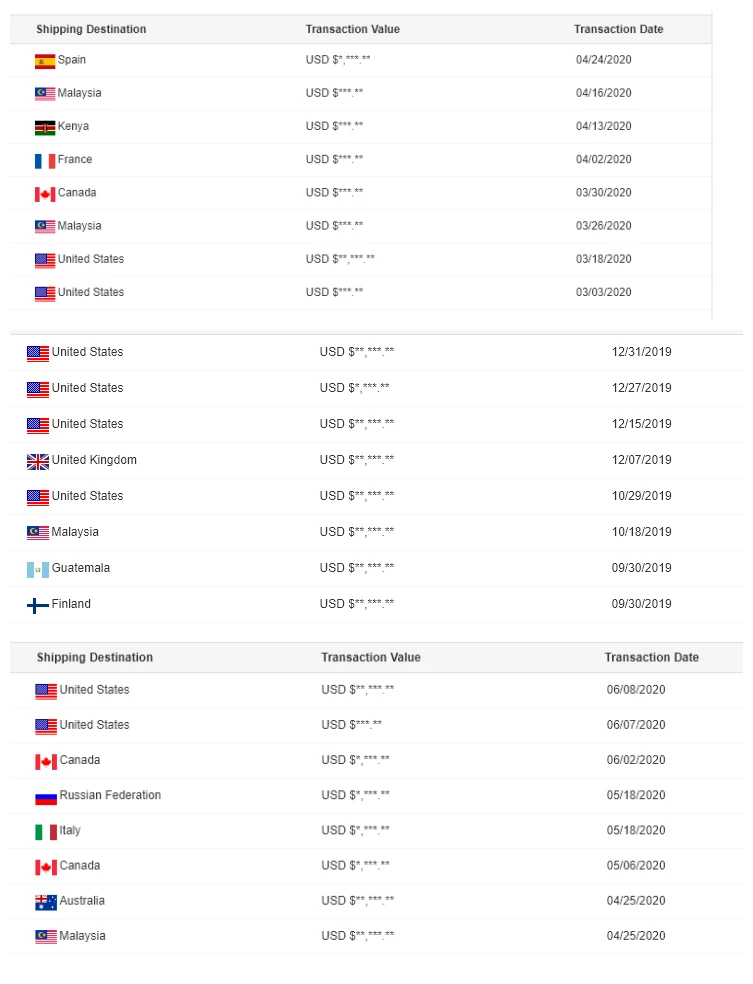Click the Russian Federation flag icon
The height and width of the screenshot is (984, 753).
click(x=46, y=797)
